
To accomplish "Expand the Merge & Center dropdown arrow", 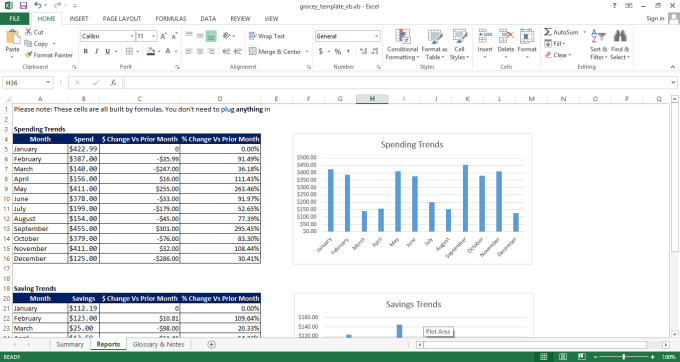I will tap(307, 52).
